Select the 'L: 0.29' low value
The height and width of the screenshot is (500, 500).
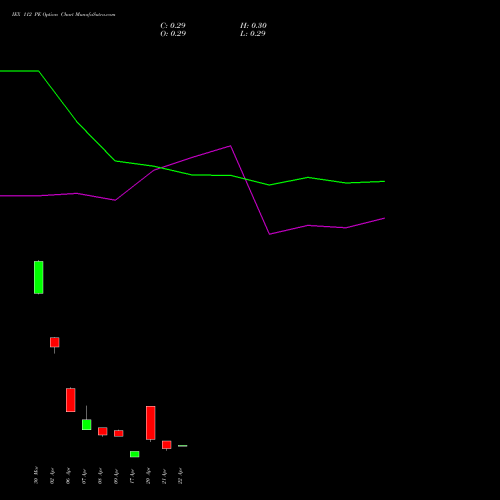pyautogui.click(x=253, y=34)
